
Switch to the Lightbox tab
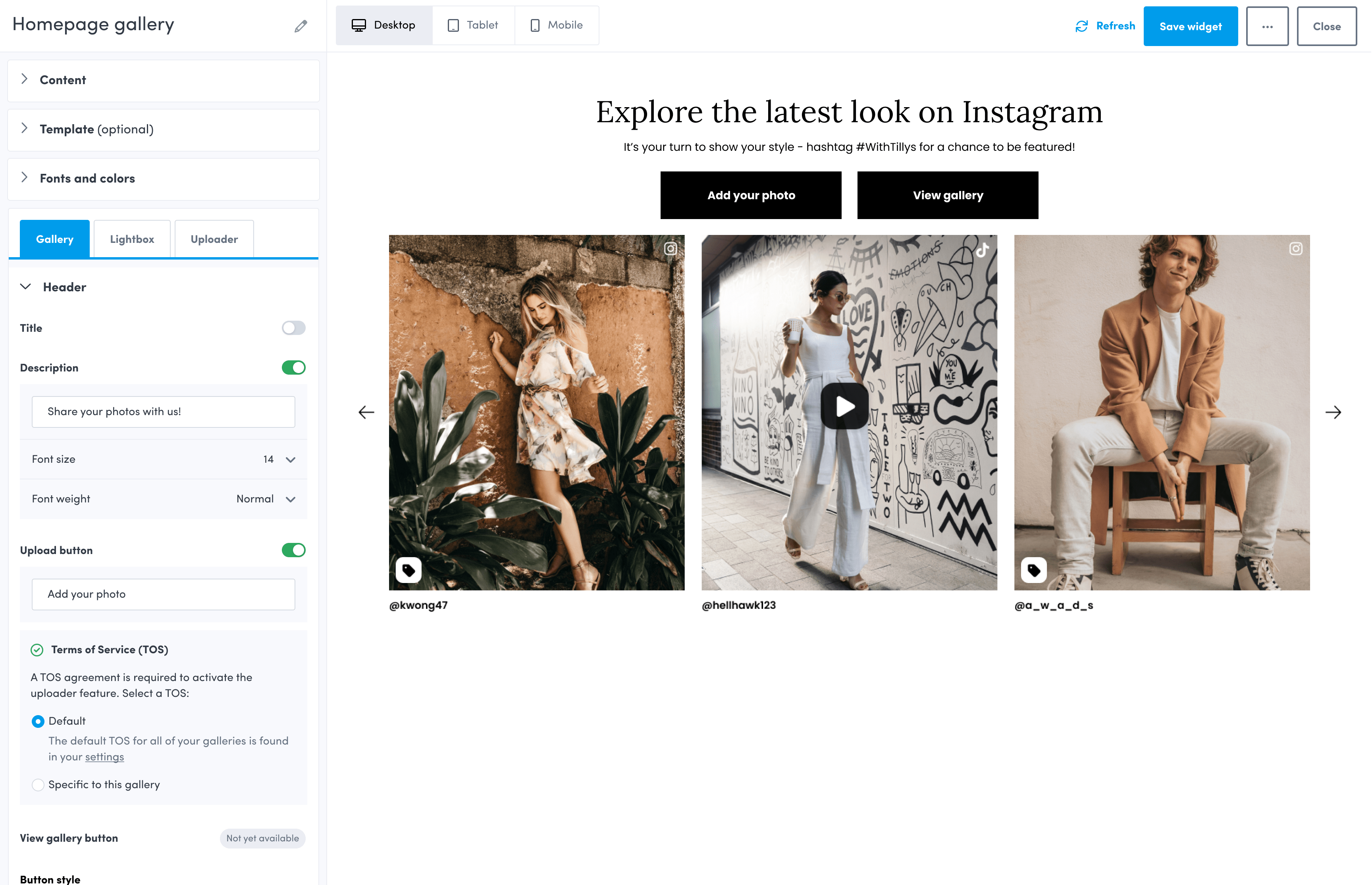tap(132, 239)
